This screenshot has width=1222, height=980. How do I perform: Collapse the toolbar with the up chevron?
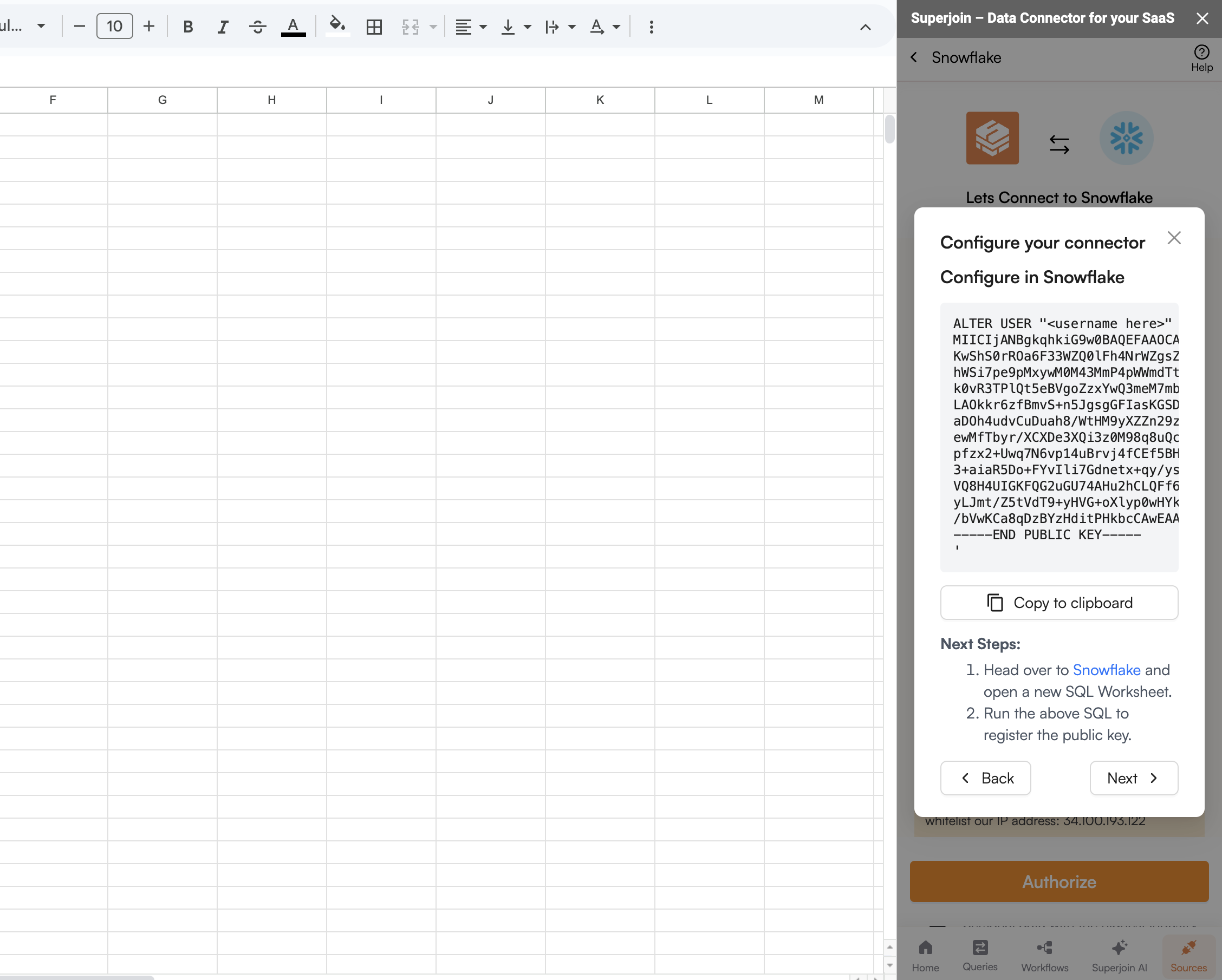pyautogui.click(x=865, y=27)
